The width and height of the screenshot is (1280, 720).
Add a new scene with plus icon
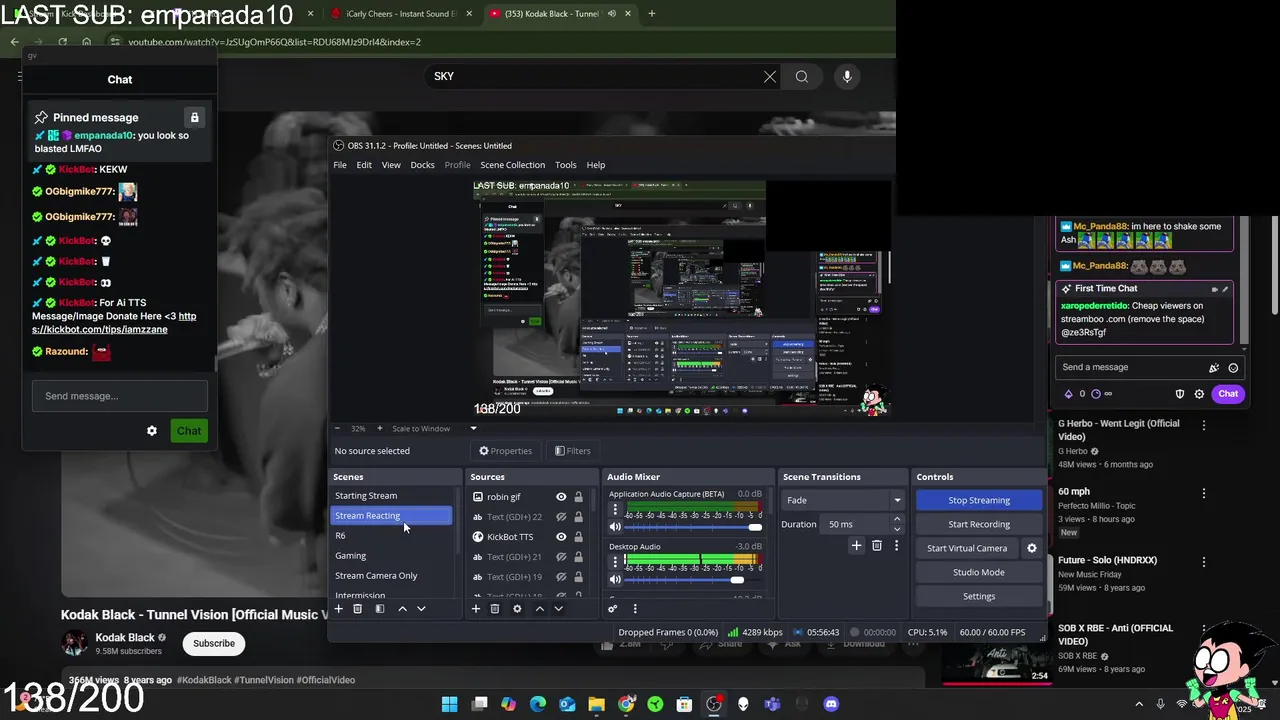(x=338, y=608)
